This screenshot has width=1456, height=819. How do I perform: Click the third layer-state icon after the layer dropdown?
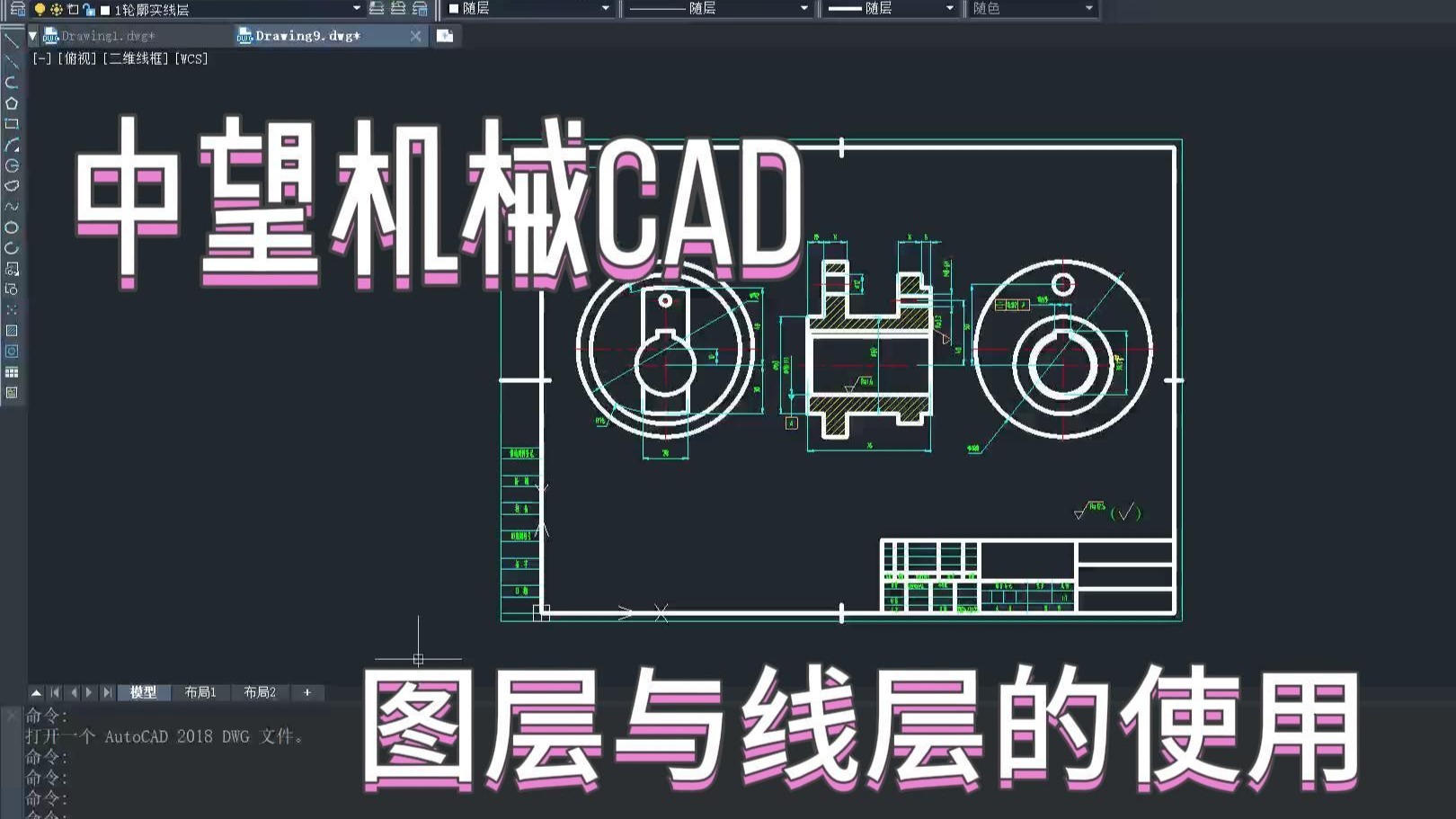click(420, 9)
